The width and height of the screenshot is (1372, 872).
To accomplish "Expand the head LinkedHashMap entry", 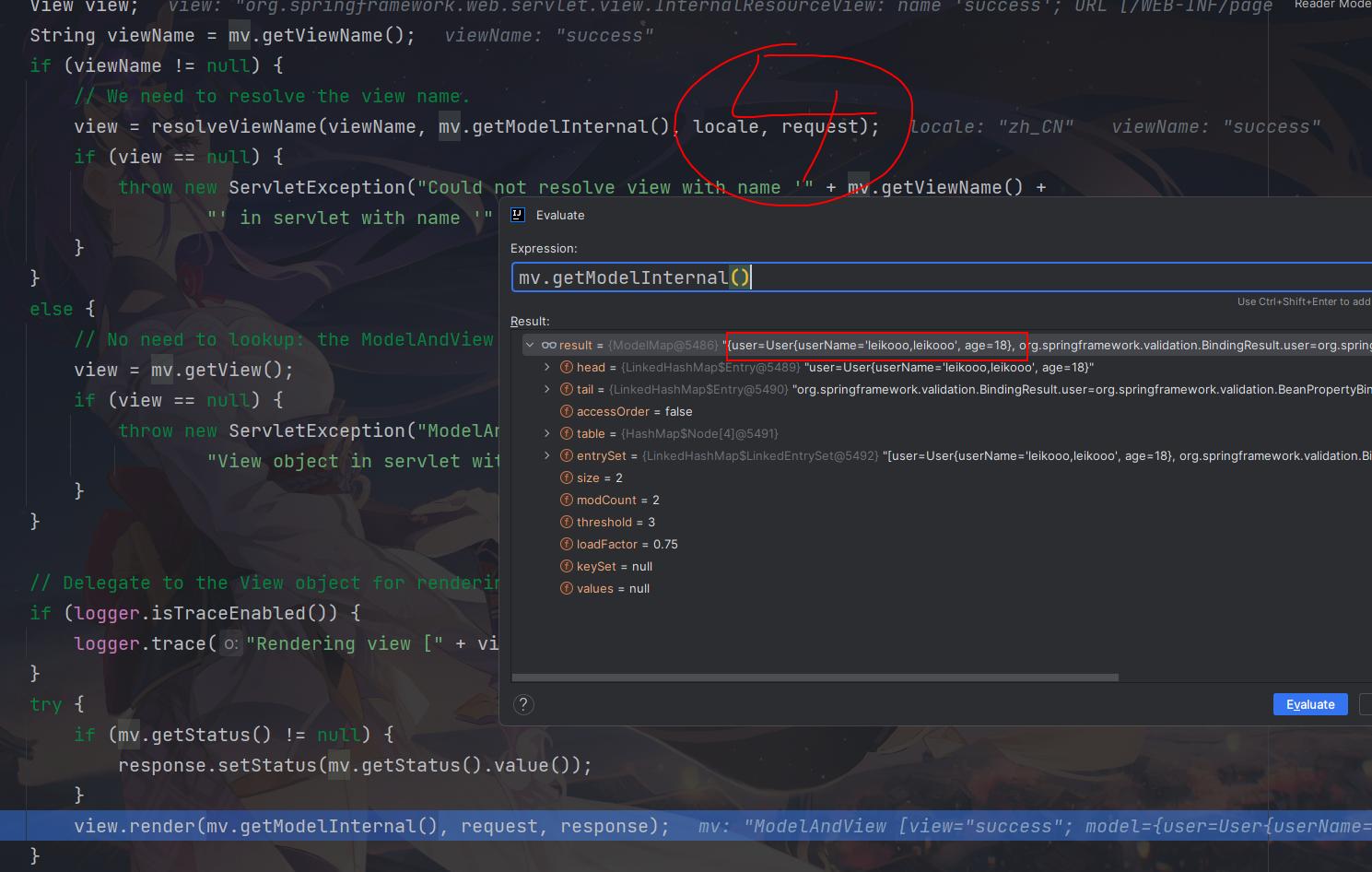I will tap(547, 368).
